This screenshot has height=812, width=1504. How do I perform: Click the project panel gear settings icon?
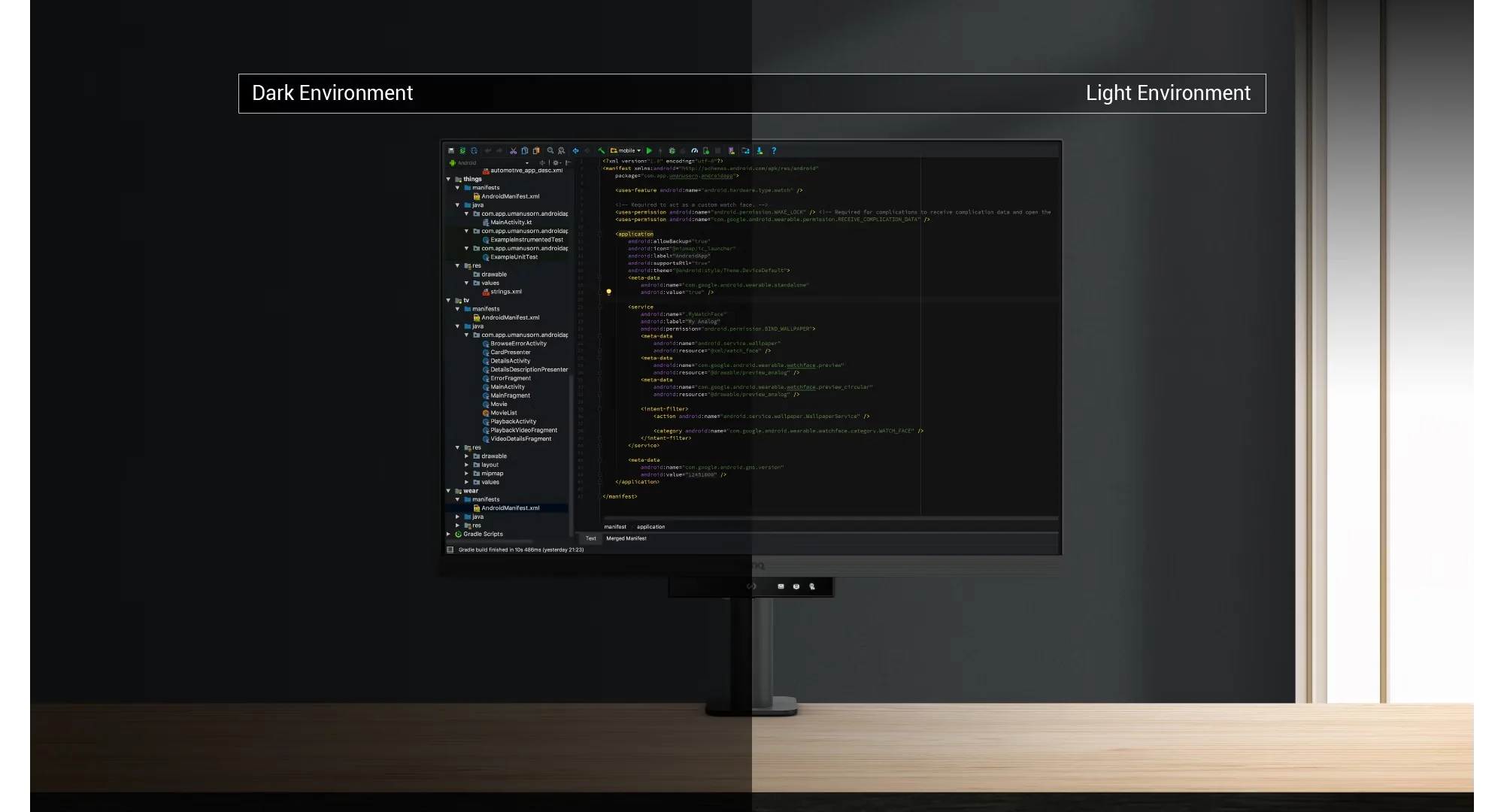coord(556,162)
